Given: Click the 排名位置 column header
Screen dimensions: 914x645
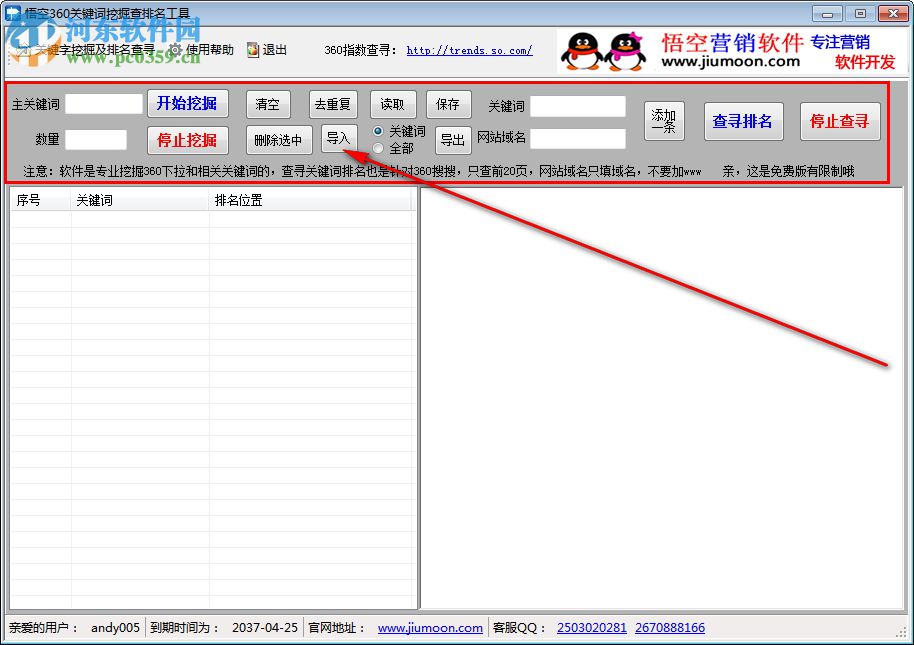Looking at the screenshot, I should tap(310, 200).
